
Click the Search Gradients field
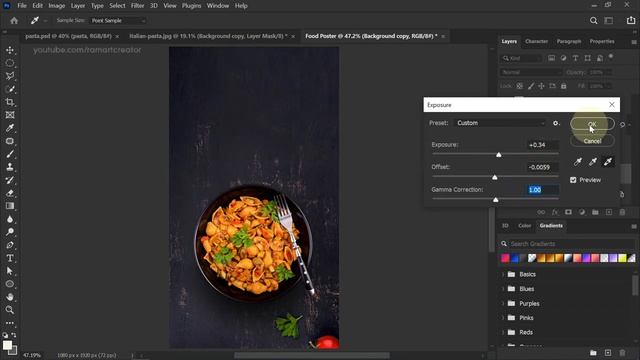[567, 244]
